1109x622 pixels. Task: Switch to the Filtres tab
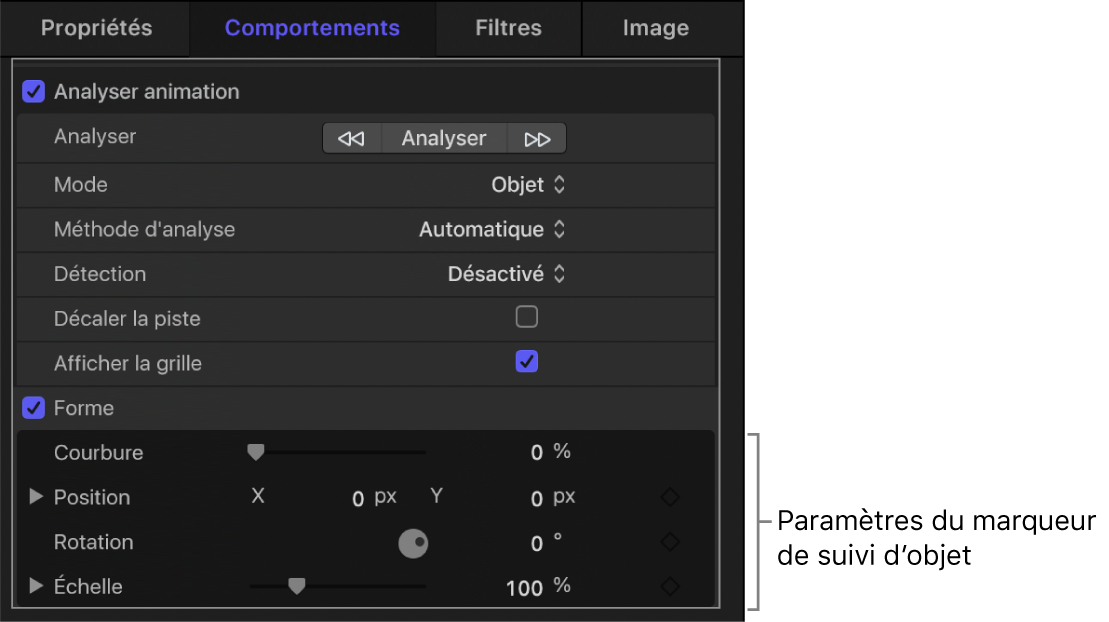[x=508, y=28]
